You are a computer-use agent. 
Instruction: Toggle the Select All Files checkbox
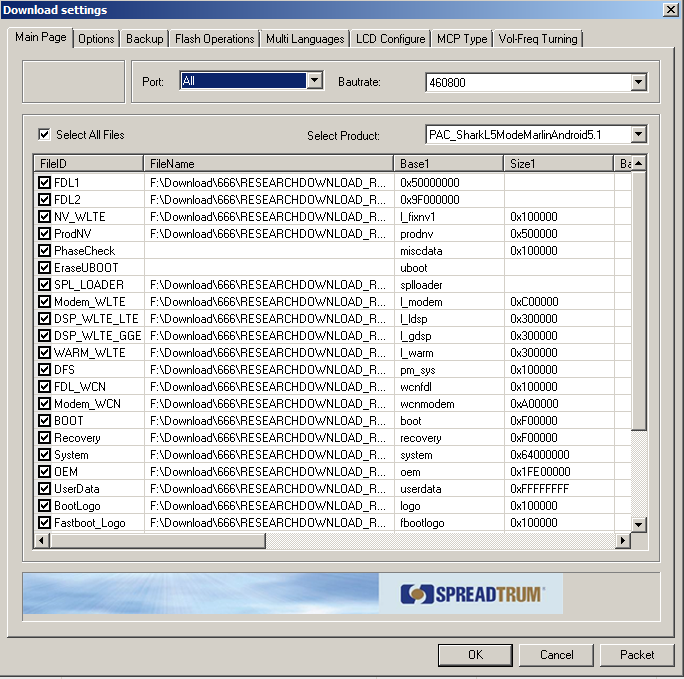point(44,134)
